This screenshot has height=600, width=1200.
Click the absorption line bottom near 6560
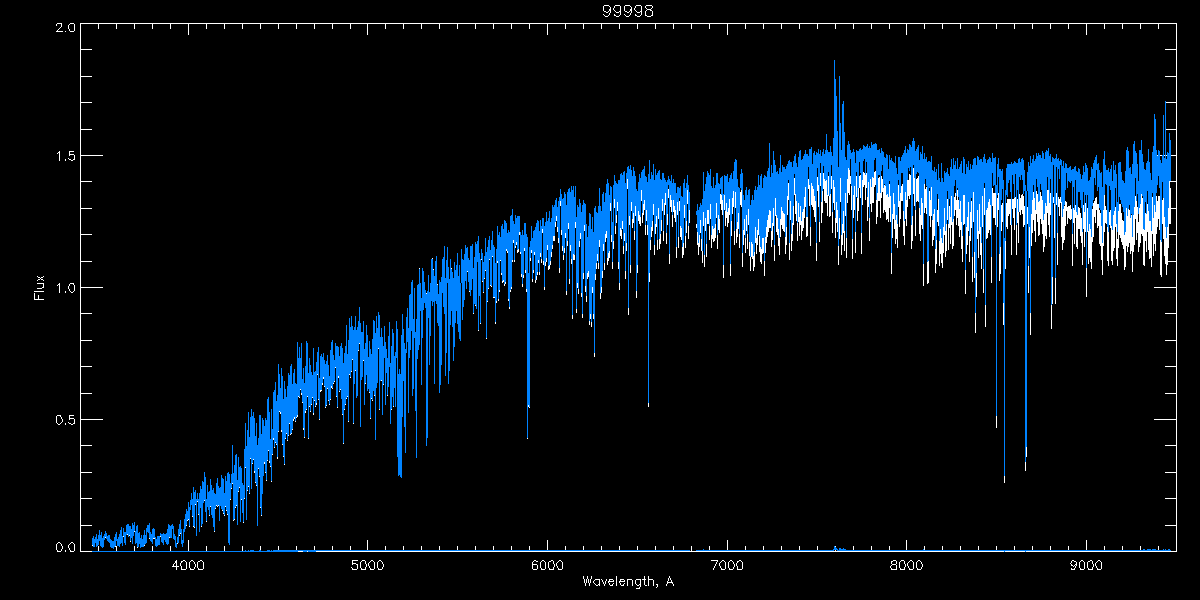(648, 405)
